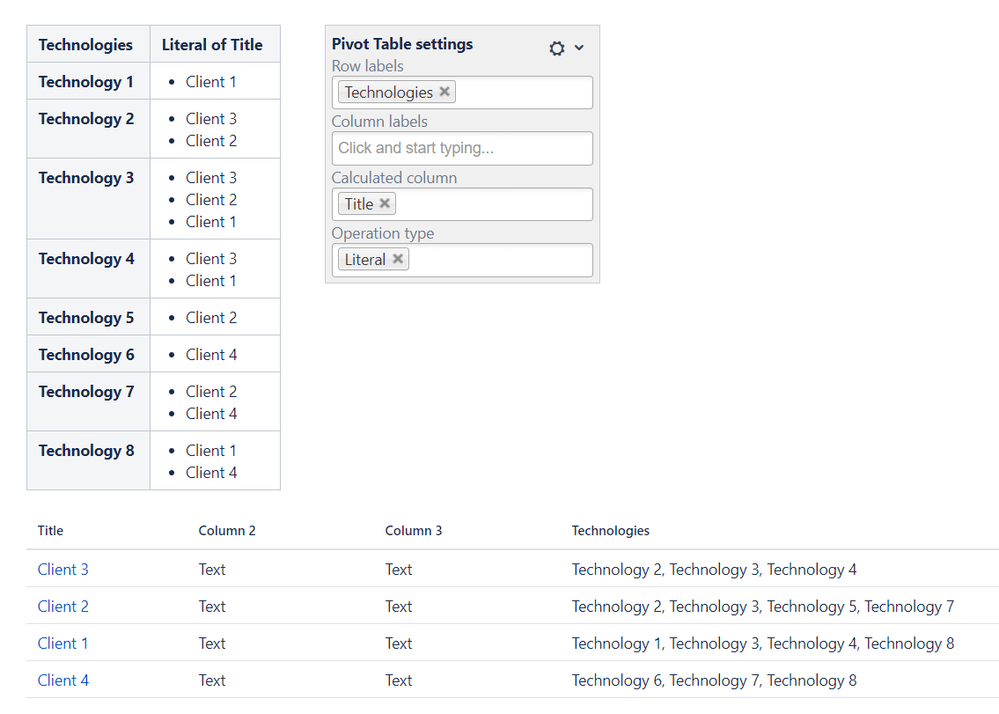Remove the Technologies tag from Row labels
This screenshot has width=999, height=714.
pos(445,92)
